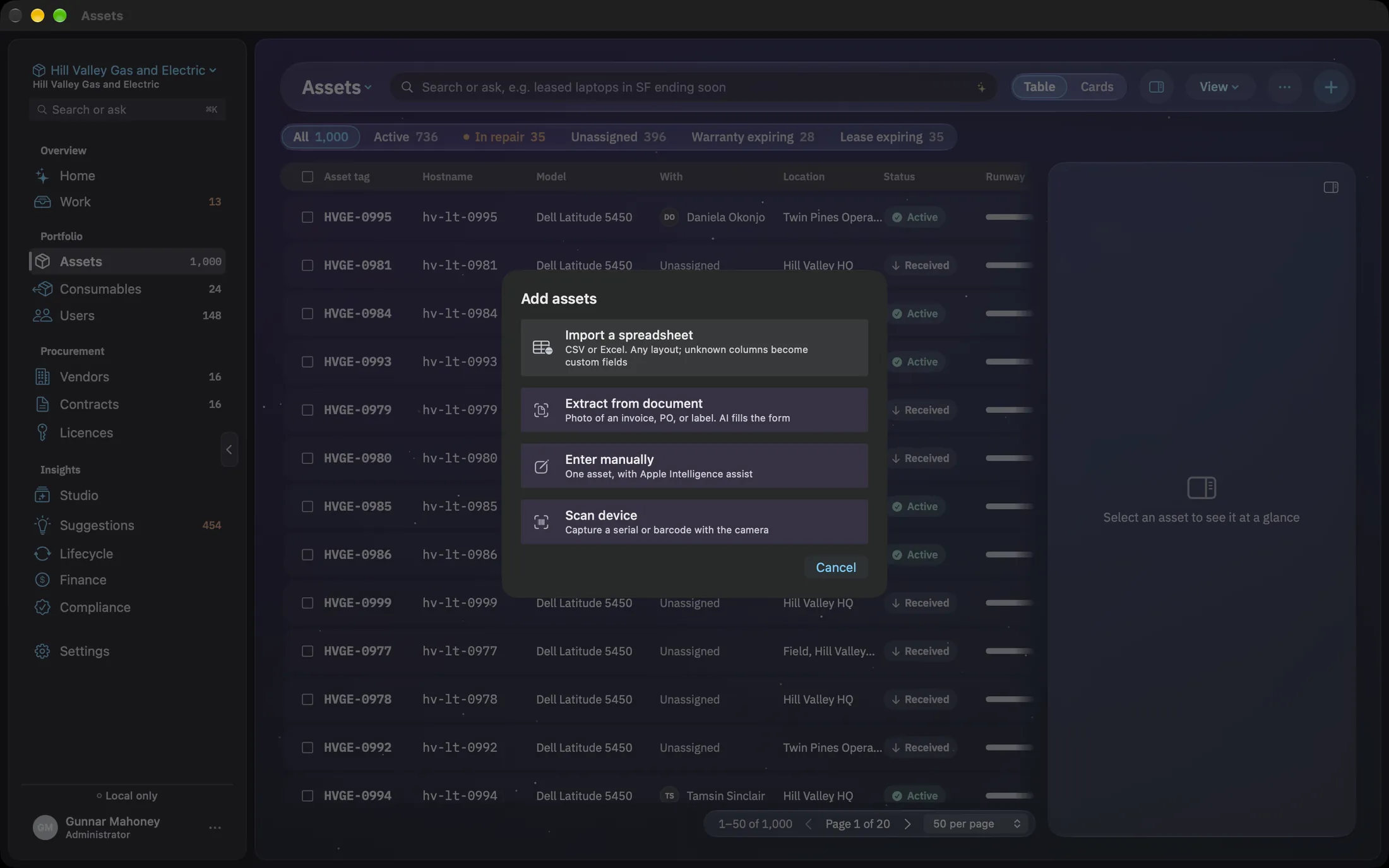Switch to Cards view
1389x868 pixels.
click(x=1096, y=87)
